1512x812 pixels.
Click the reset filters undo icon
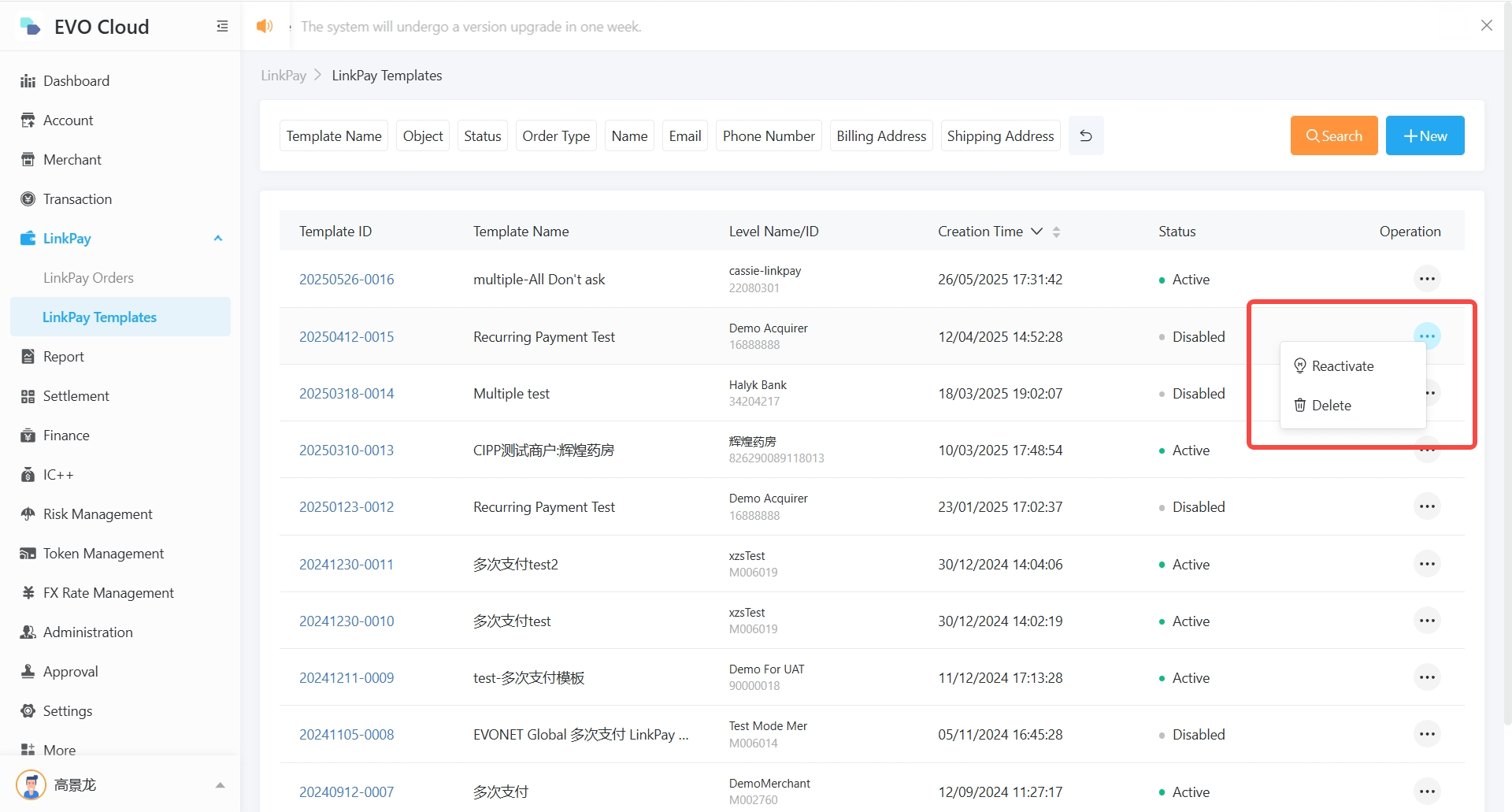tap(1086, 136)
